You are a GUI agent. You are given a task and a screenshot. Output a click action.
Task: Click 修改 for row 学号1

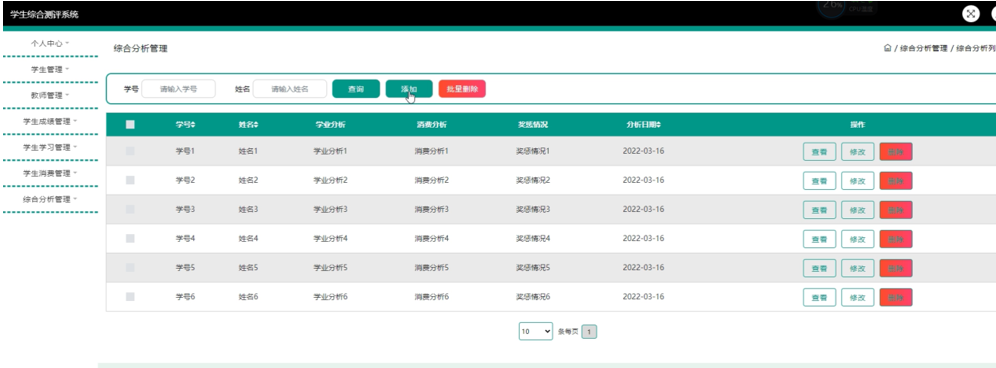858,152
